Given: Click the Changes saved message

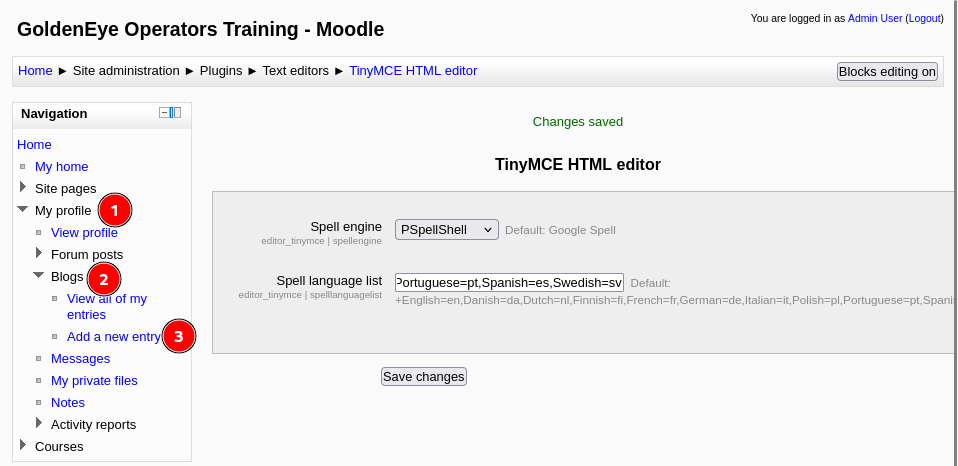Looking at the screenshot, I should [578, 122].
